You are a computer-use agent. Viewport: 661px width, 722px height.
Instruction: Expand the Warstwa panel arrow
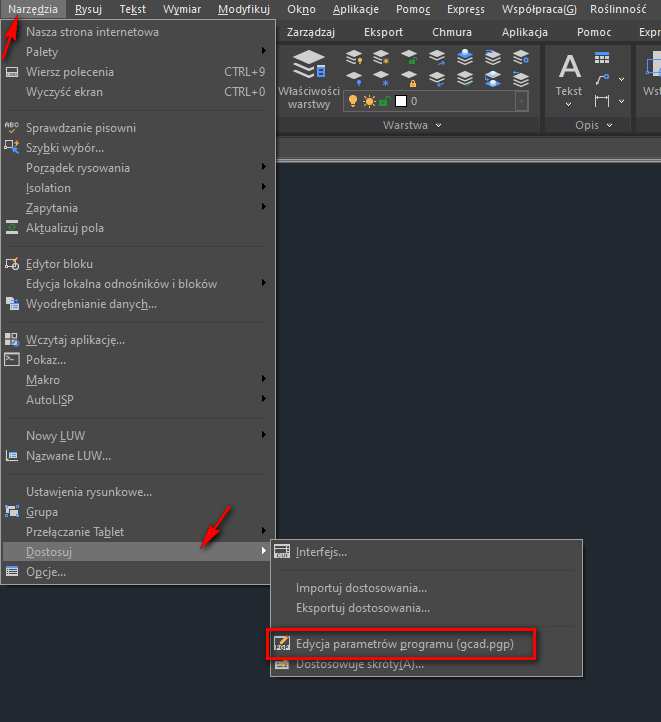coord(438,126)
